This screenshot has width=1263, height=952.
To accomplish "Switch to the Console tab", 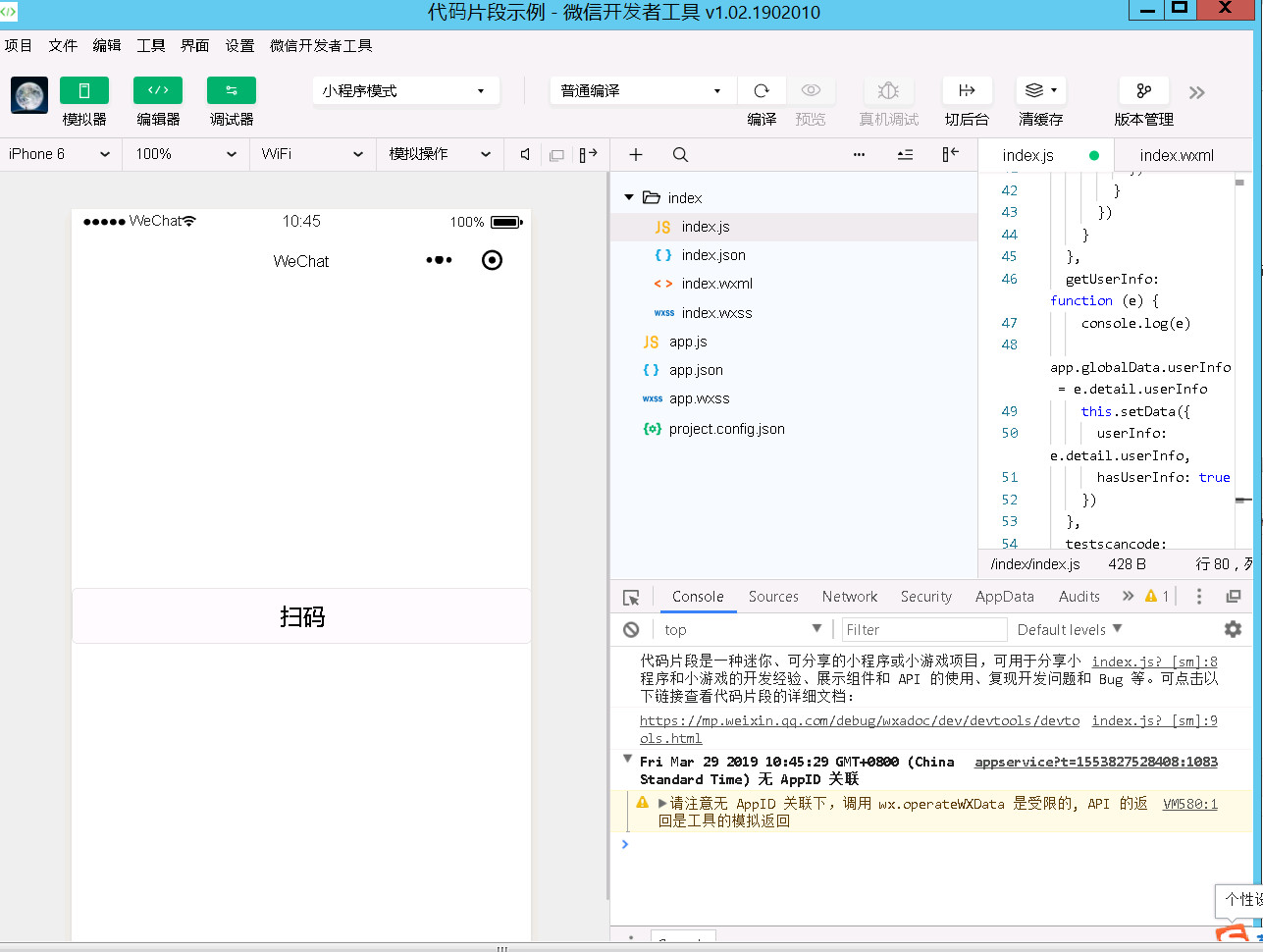I will click(698, 597).
